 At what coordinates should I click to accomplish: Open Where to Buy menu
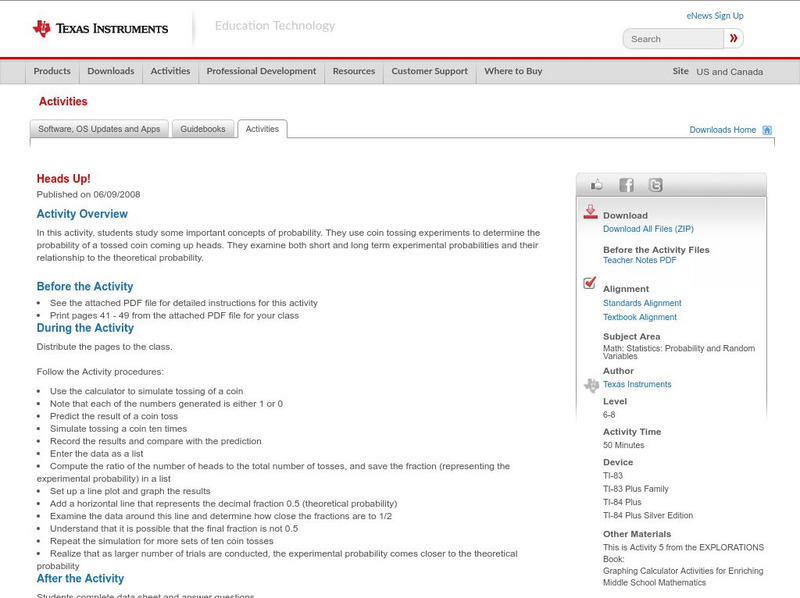513,71
